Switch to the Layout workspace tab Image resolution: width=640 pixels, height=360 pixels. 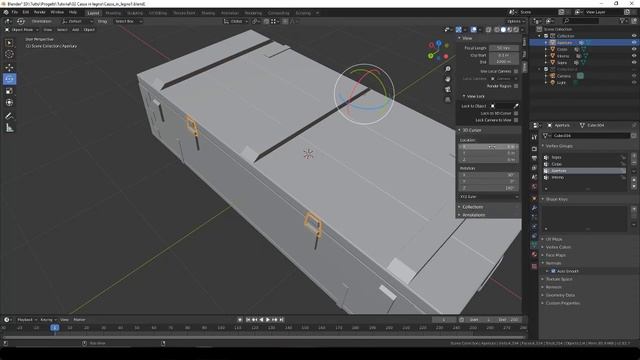pyautogui.click(x=93, y=13)
